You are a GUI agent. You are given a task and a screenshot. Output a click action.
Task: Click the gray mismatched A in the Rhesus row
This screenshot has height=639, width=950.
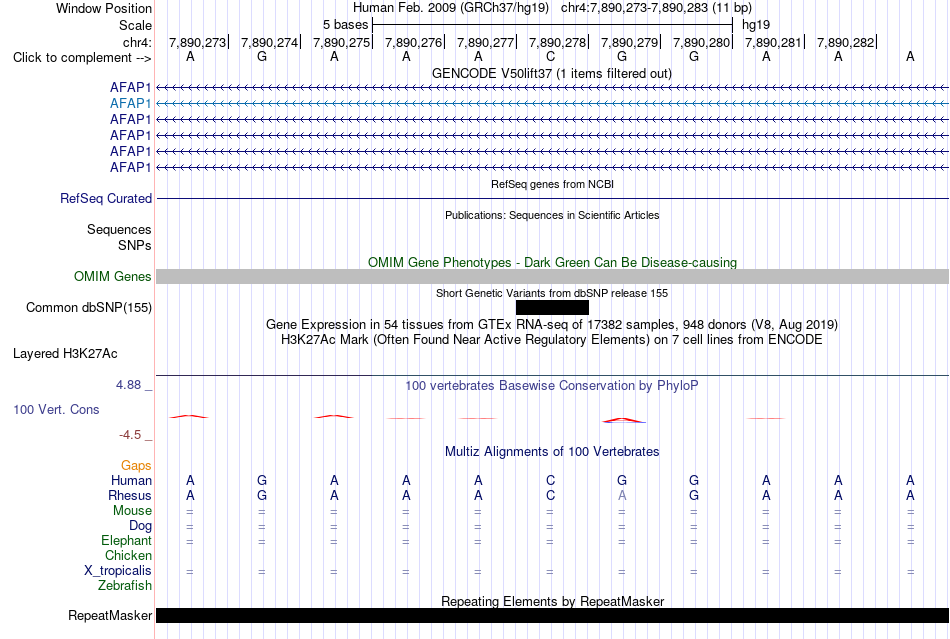tap(622, 495)
